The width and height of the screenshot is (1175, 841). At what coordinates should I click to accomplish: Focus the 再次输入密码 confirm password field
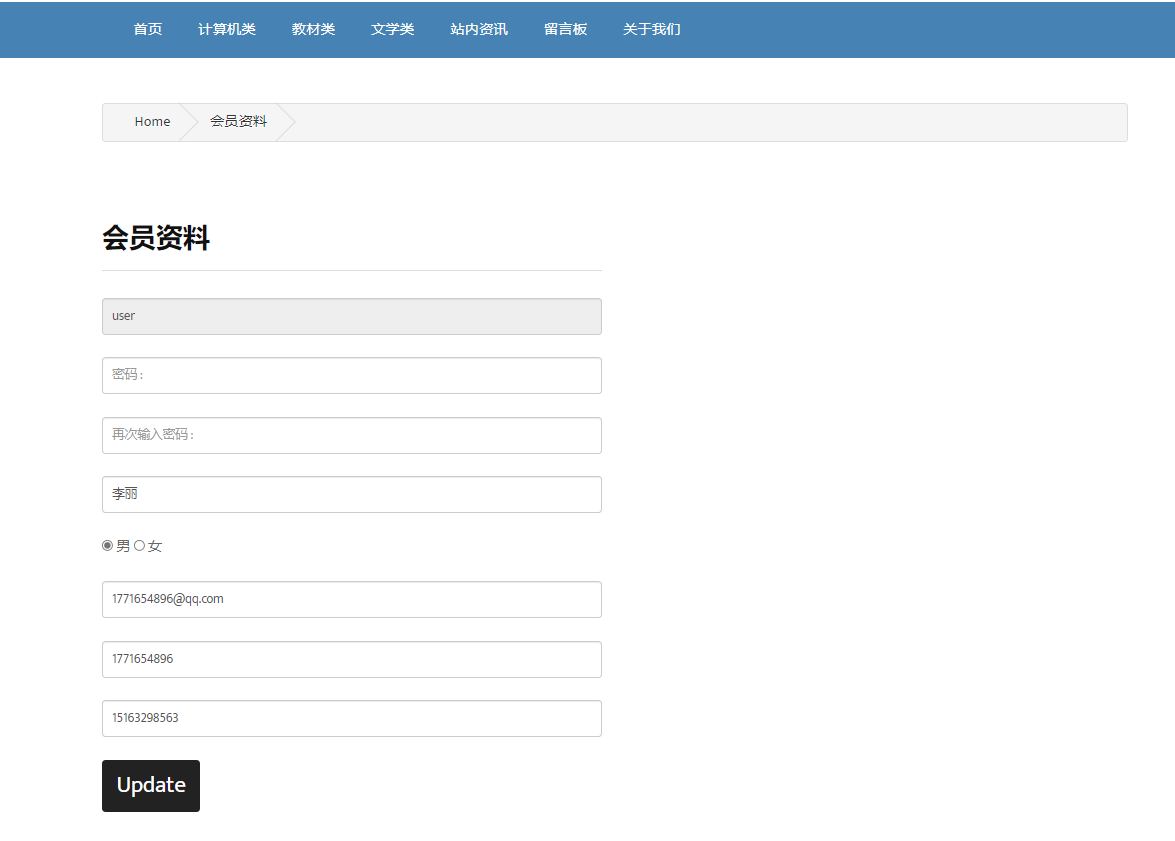click(x=351, y=435)
